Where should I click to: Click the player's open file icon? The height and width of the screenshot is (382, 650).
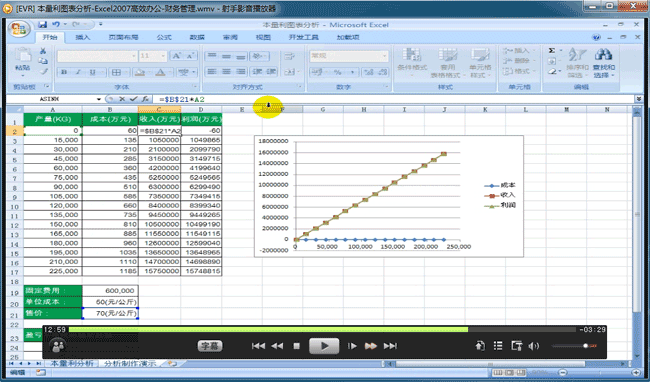pyautogui.click(x=480, y=346)
